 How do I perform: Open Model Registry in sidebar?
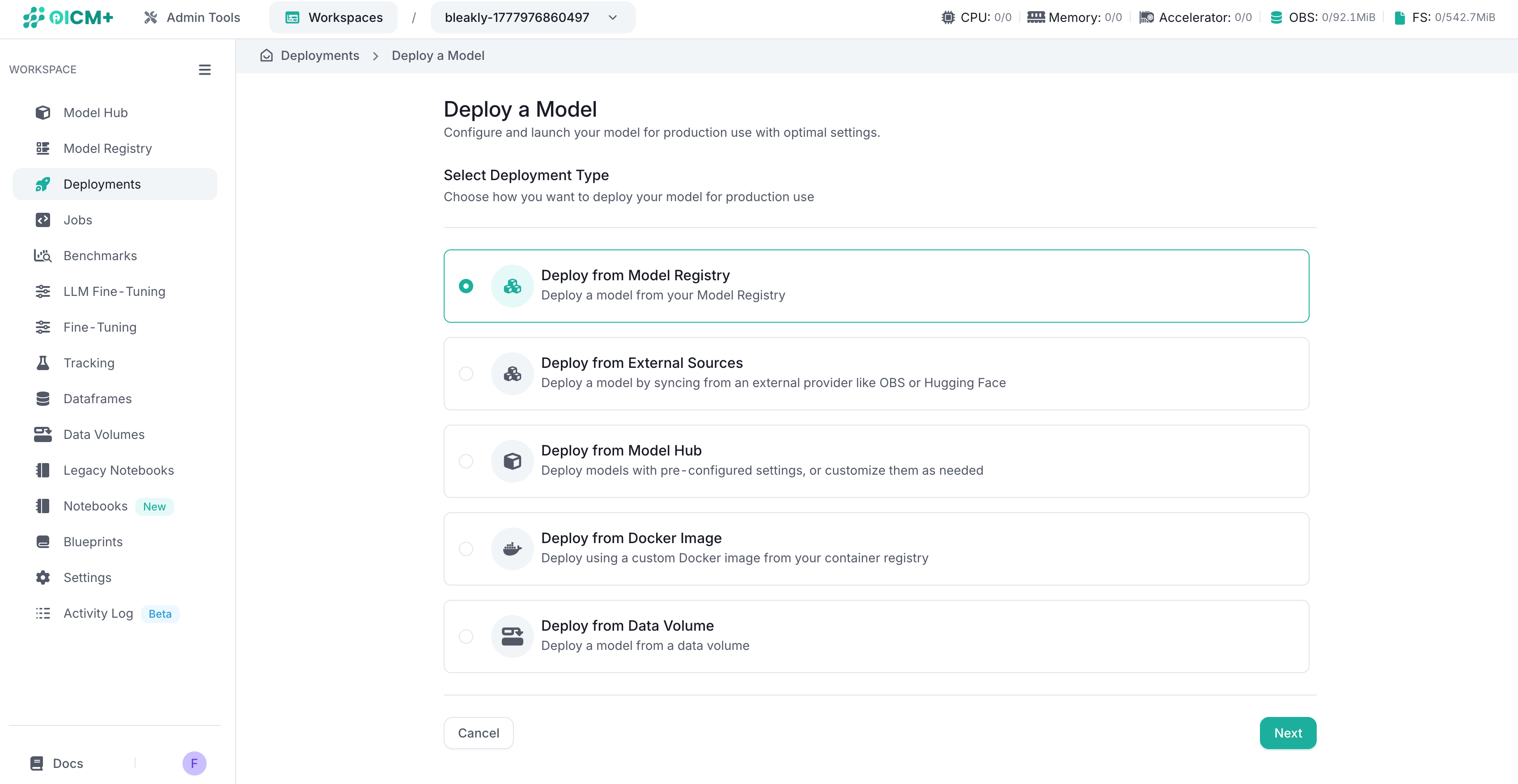[x=115, y=148]
